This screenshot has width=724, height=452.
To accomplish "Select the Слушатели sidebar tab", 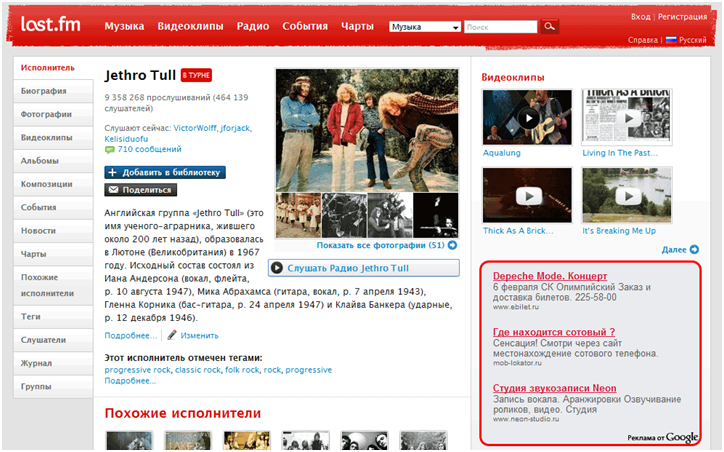I will coord(54,340).
